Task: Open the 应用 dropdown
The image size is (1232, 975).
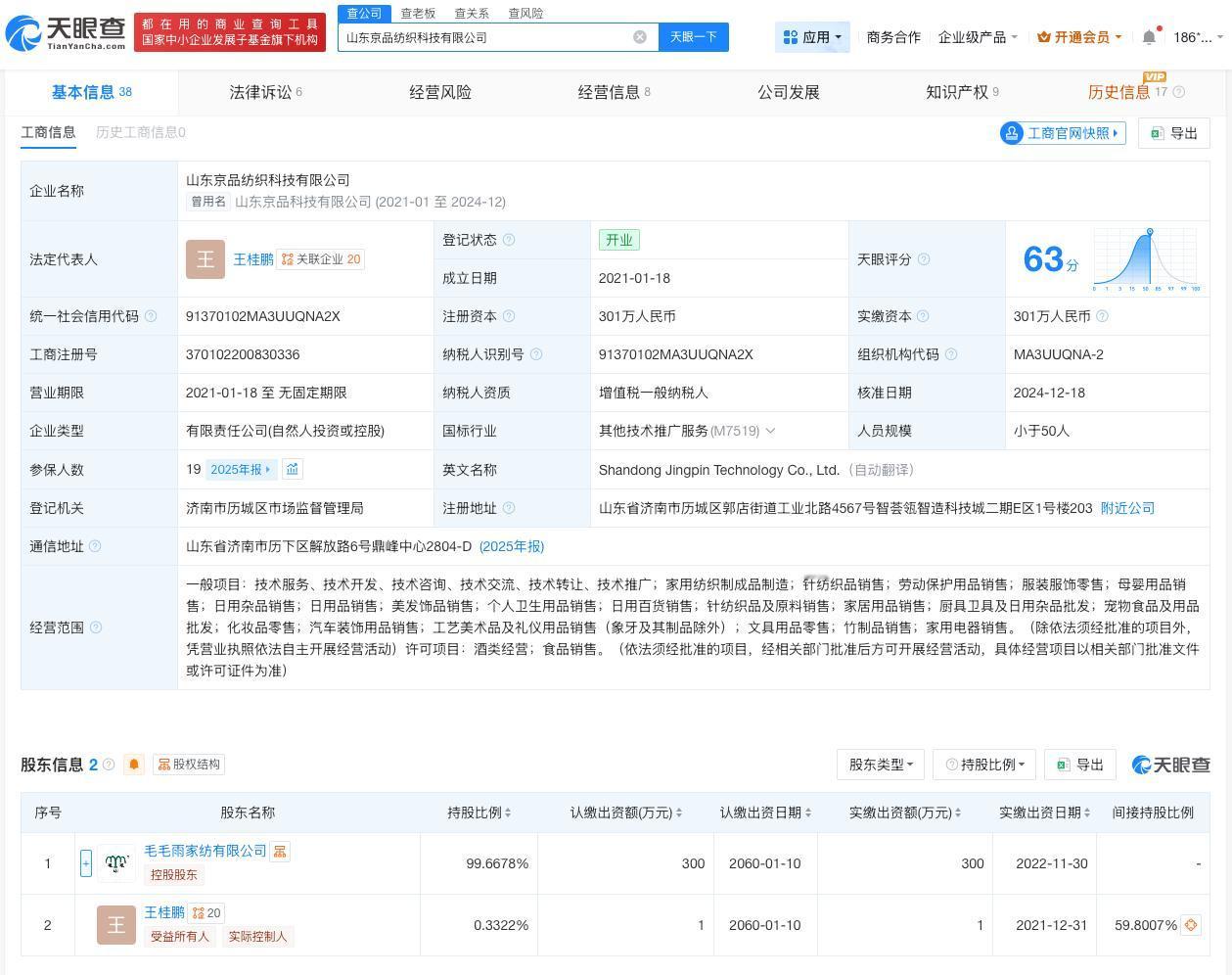Action: tap(812, 37)
